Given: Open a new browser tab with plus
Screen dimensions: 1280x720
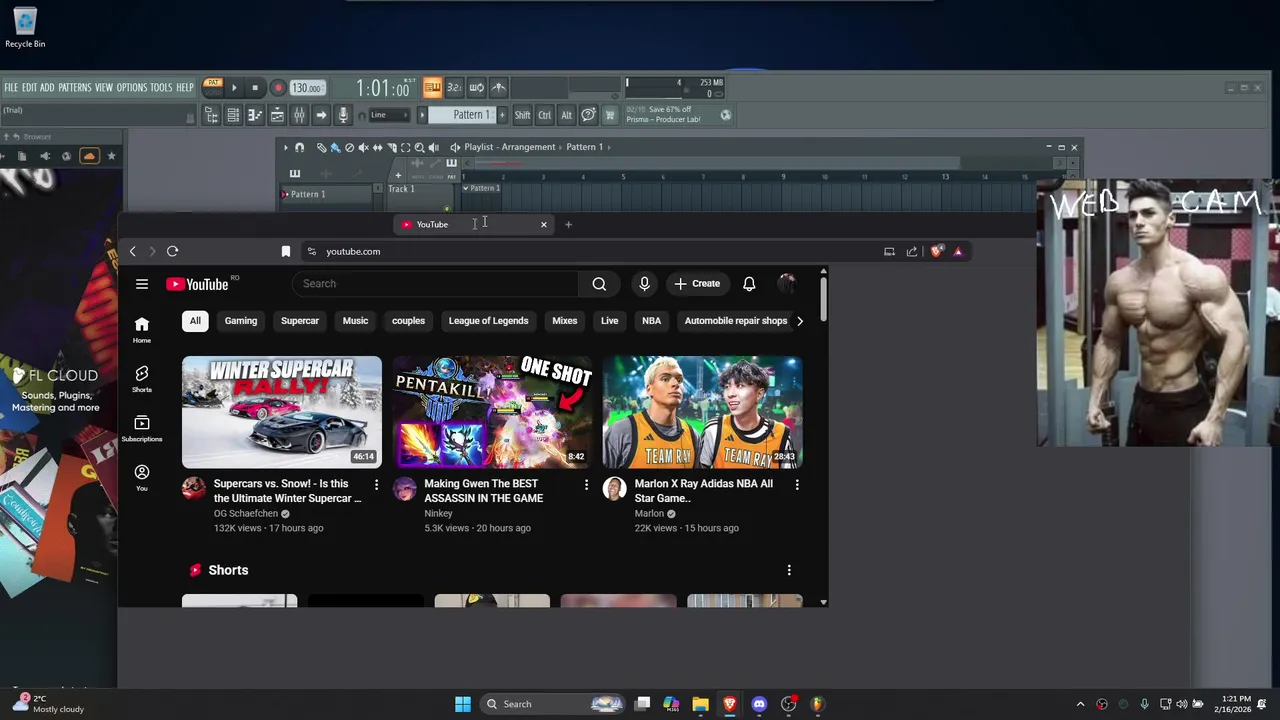Looking at the screenshot, I should [x=568, y=224].
